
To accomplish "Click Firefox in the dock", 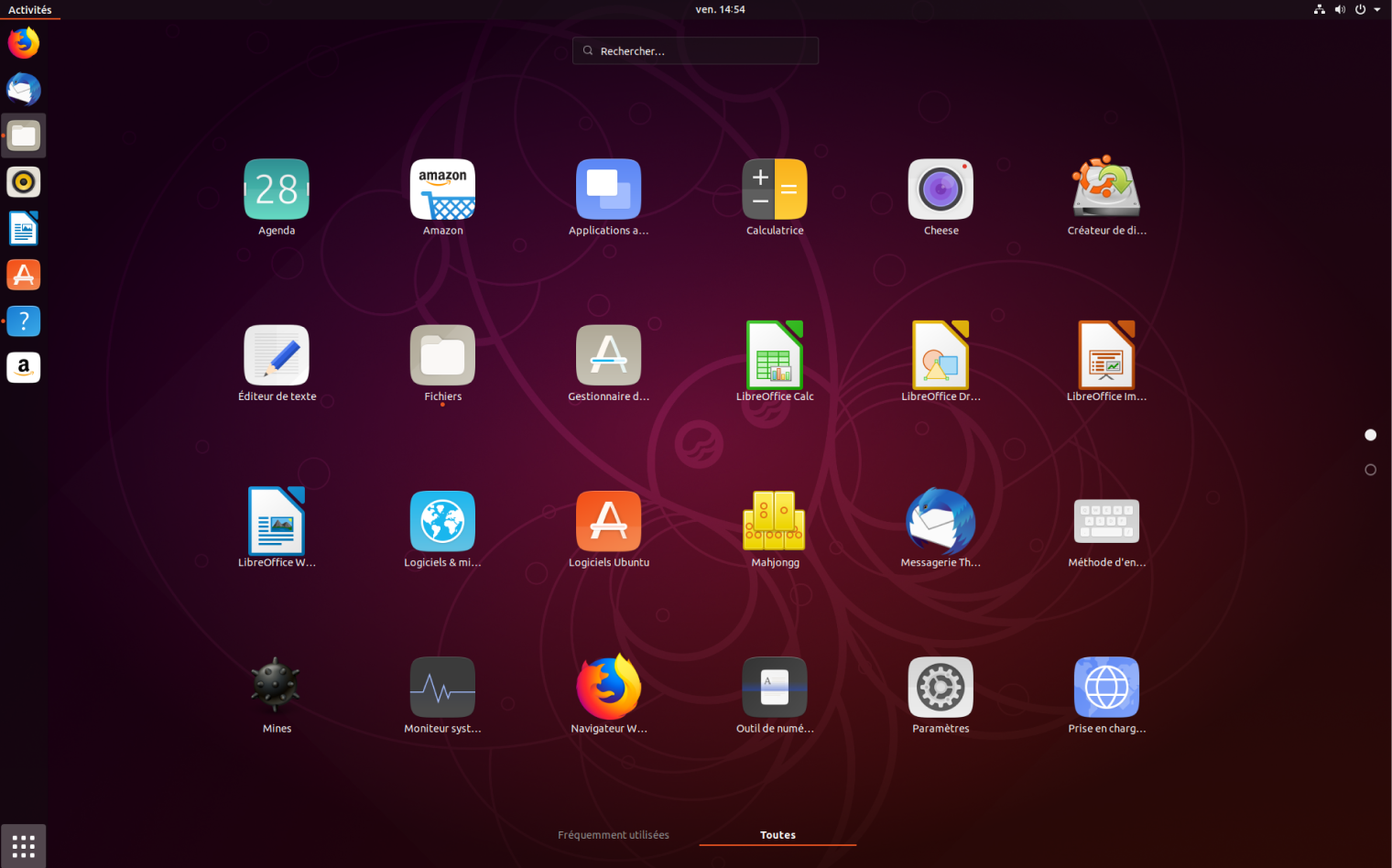I will click(x=24, y=43).
